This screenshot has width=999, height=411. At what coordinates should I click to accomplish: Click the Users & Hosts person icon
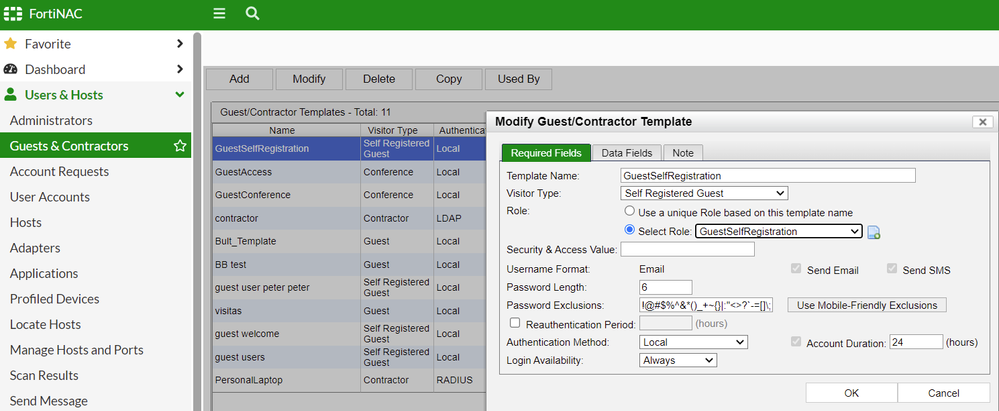click(x=11, y=95)
